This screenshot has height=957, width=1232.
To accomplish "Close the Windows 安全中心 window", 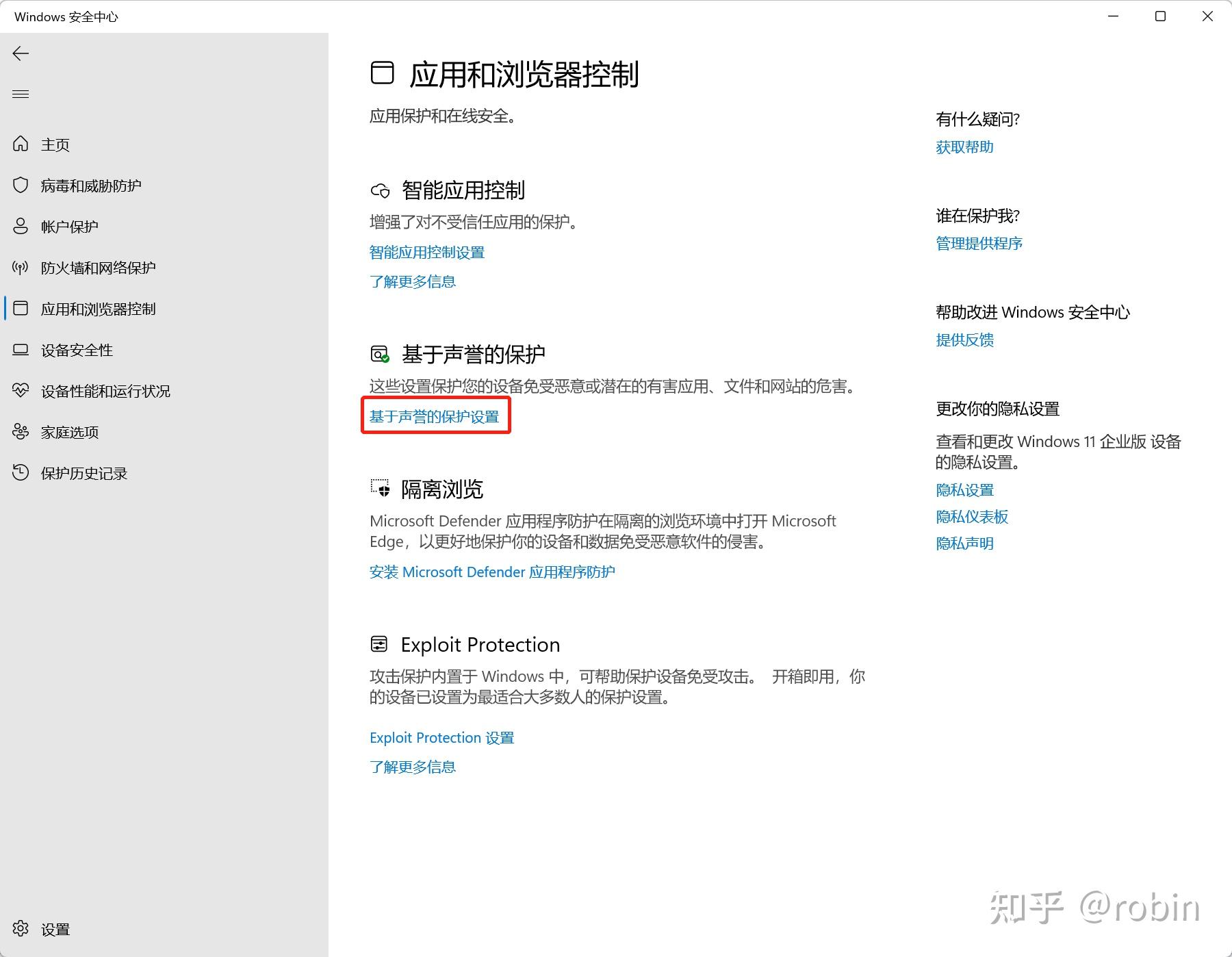I will pyautogui.click(x=1207, y=16).
